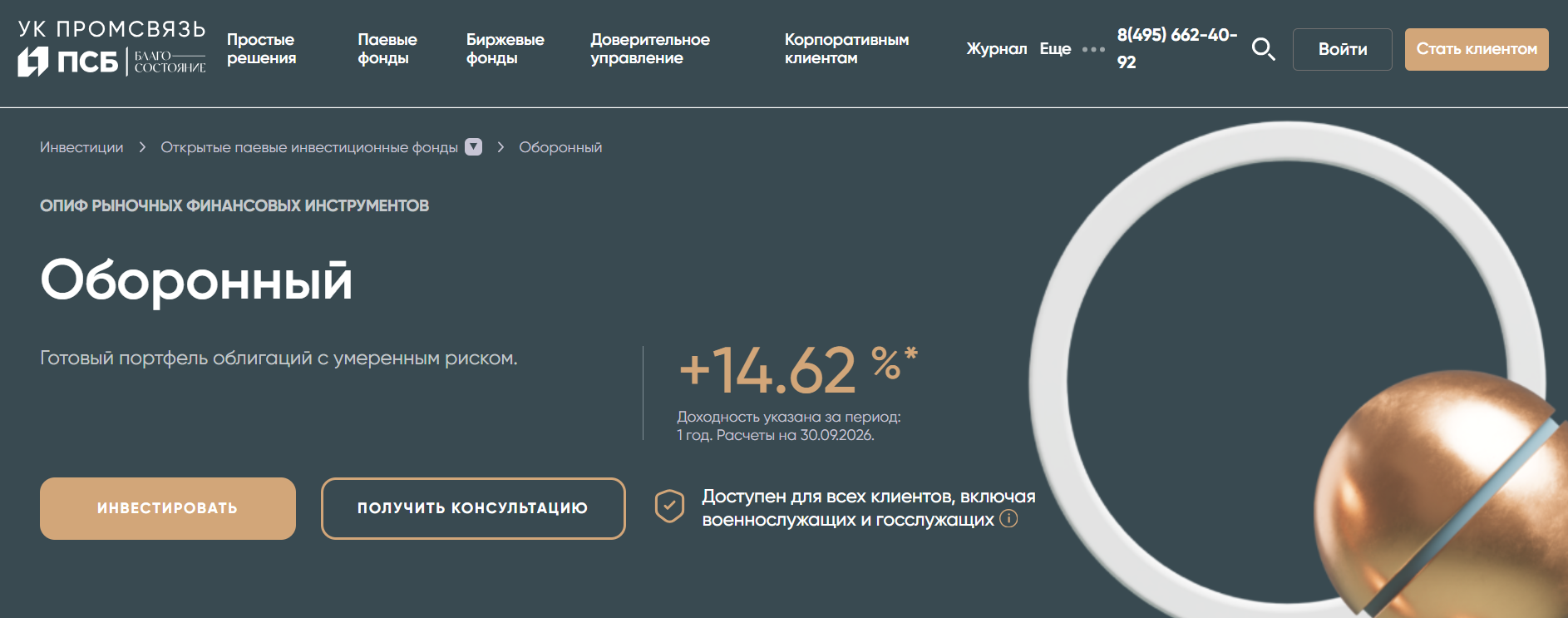Click the 'ИНВЕСТИРОВАТЬ' button

pyautogui.click(x=168, y=508)
